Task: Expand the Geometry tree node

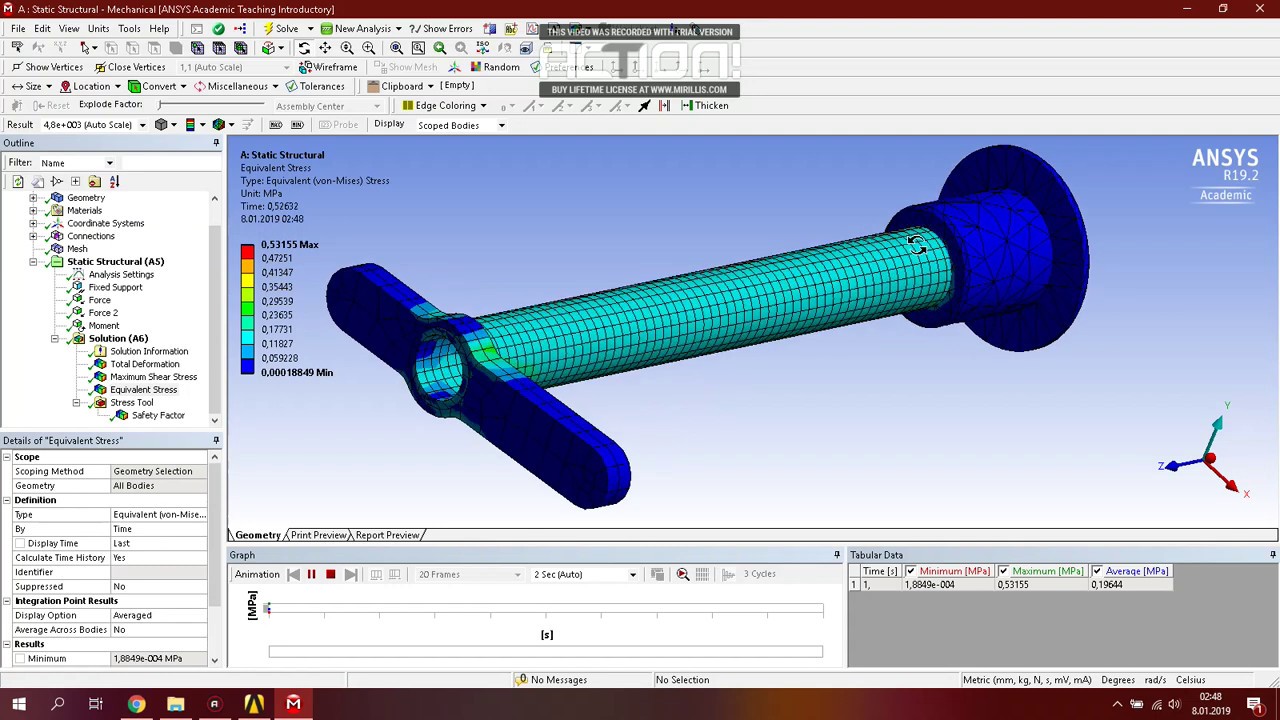Action: click(33, 198)
